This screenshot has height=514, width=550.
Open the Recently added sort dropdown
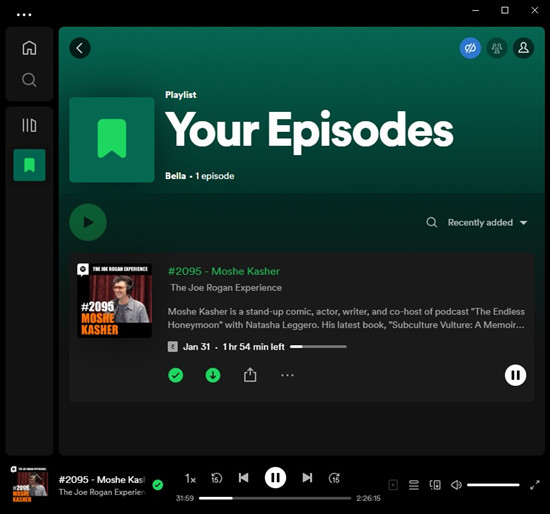[487, 222]
